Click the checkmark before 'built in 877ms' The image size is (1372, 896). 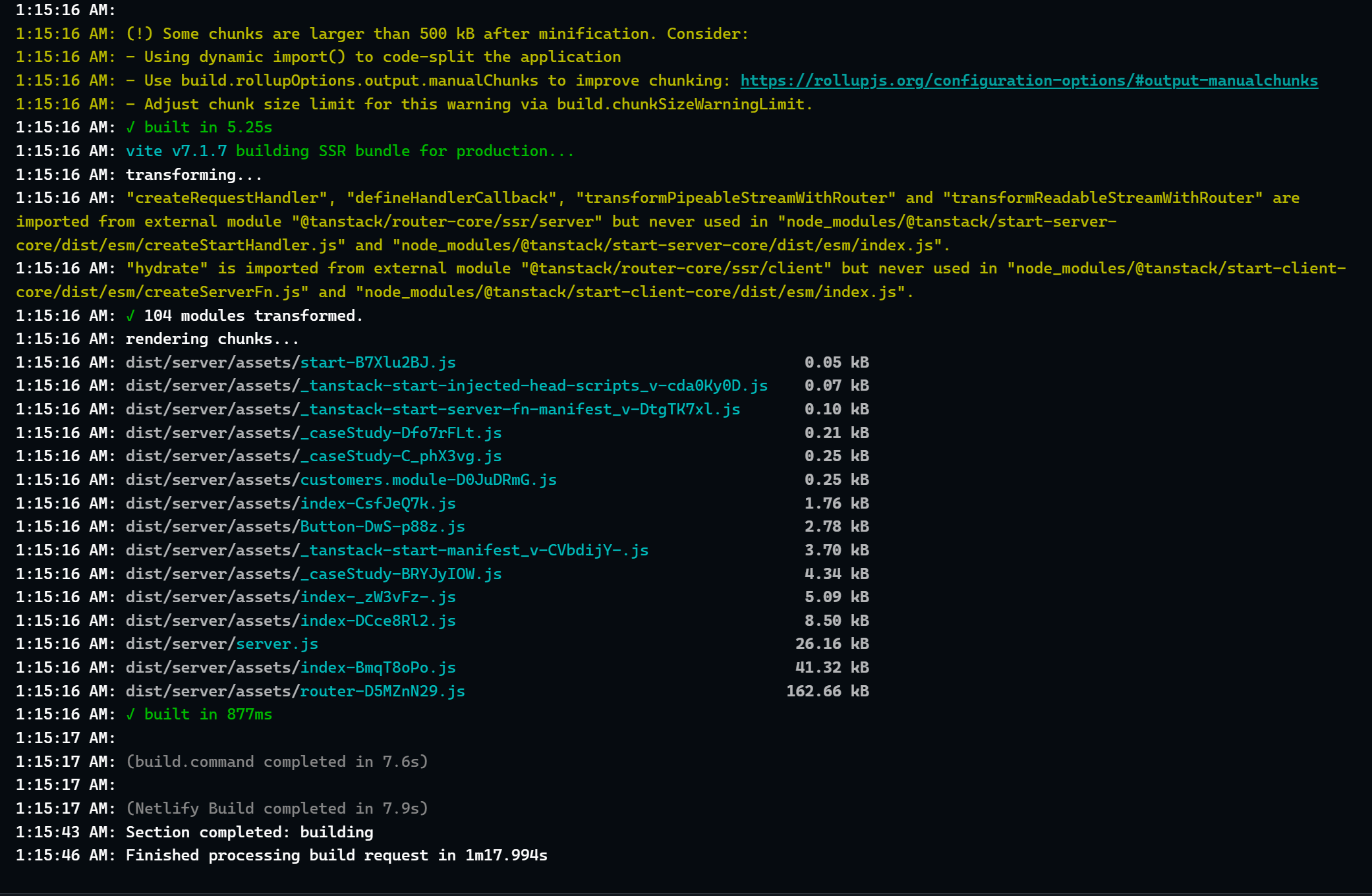coord(130,714)
